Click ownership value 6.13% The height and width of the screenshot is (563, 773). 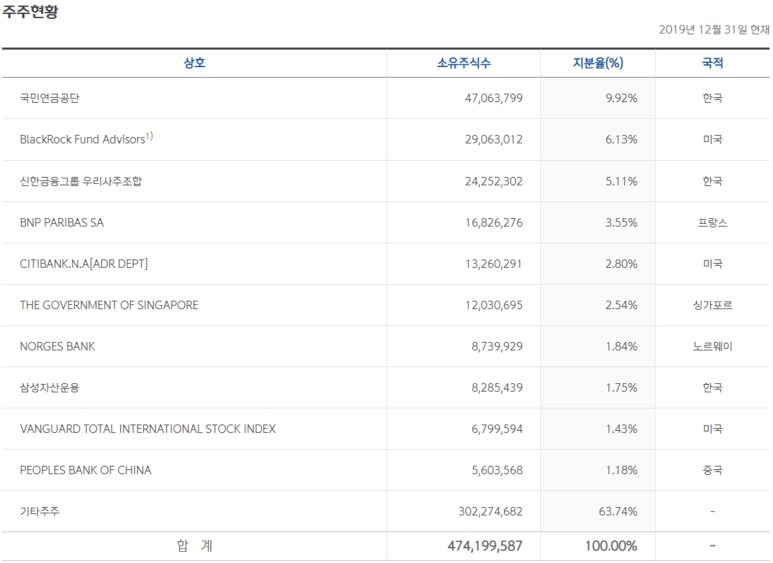(621, 140)
